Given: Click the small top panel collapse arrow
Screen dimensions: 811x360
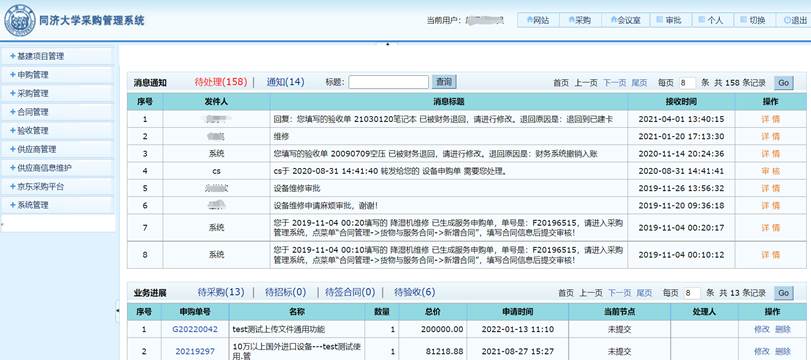Looking at the screenshot, I should (x=388, y=44).
